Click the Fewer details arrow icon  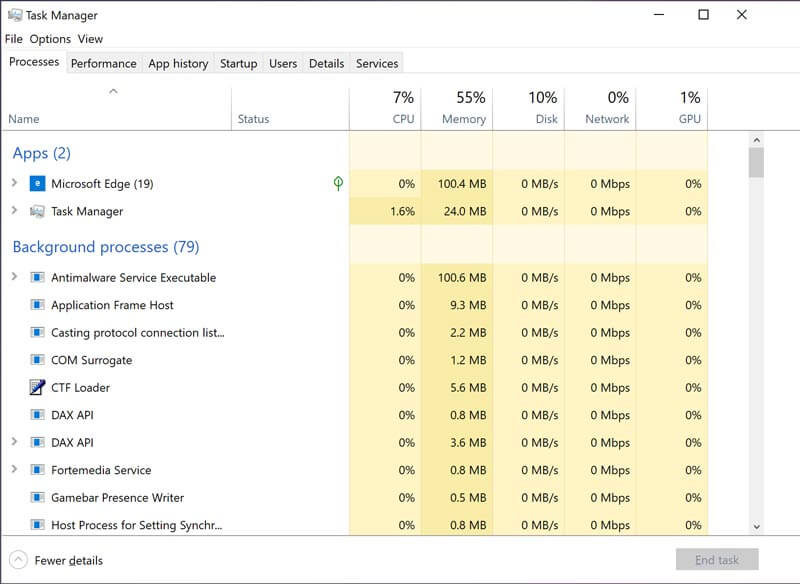click(18, 560)
